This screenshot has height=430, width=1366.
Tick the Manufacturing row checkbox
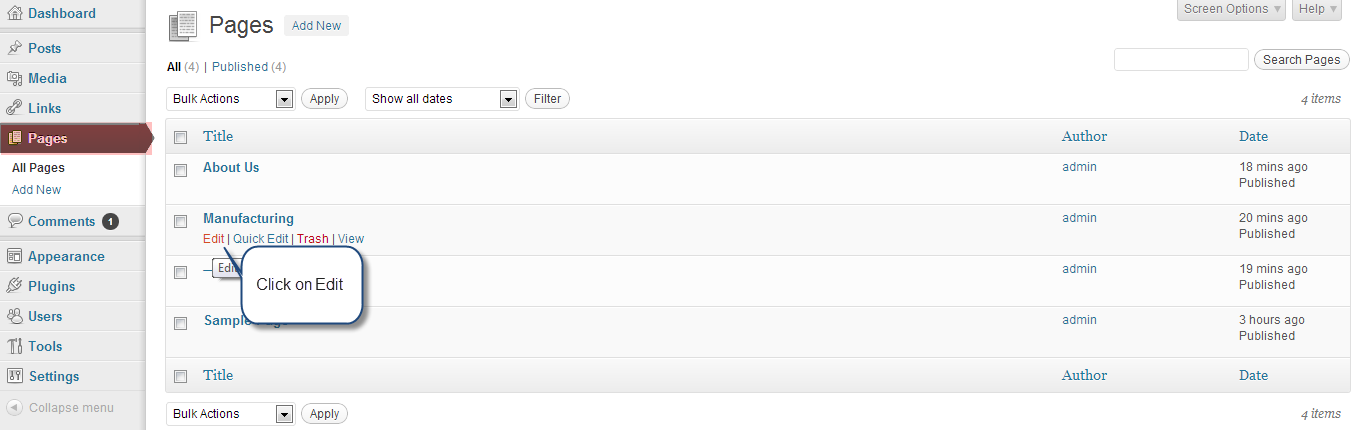[x=181, y=221]
